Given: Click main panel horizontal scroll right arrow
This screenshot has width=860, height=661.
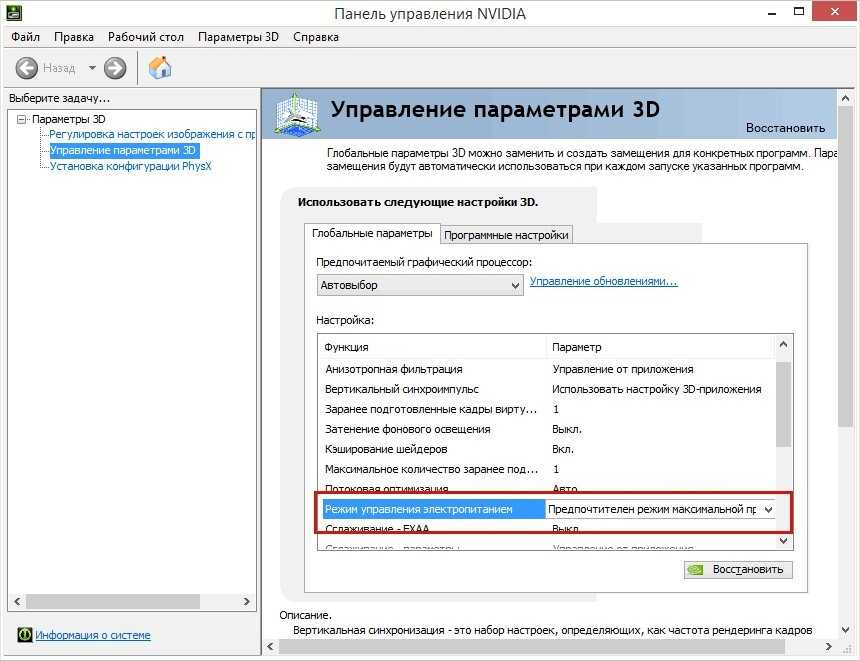Looking at the screenshot, I should (x=828, y=647).
